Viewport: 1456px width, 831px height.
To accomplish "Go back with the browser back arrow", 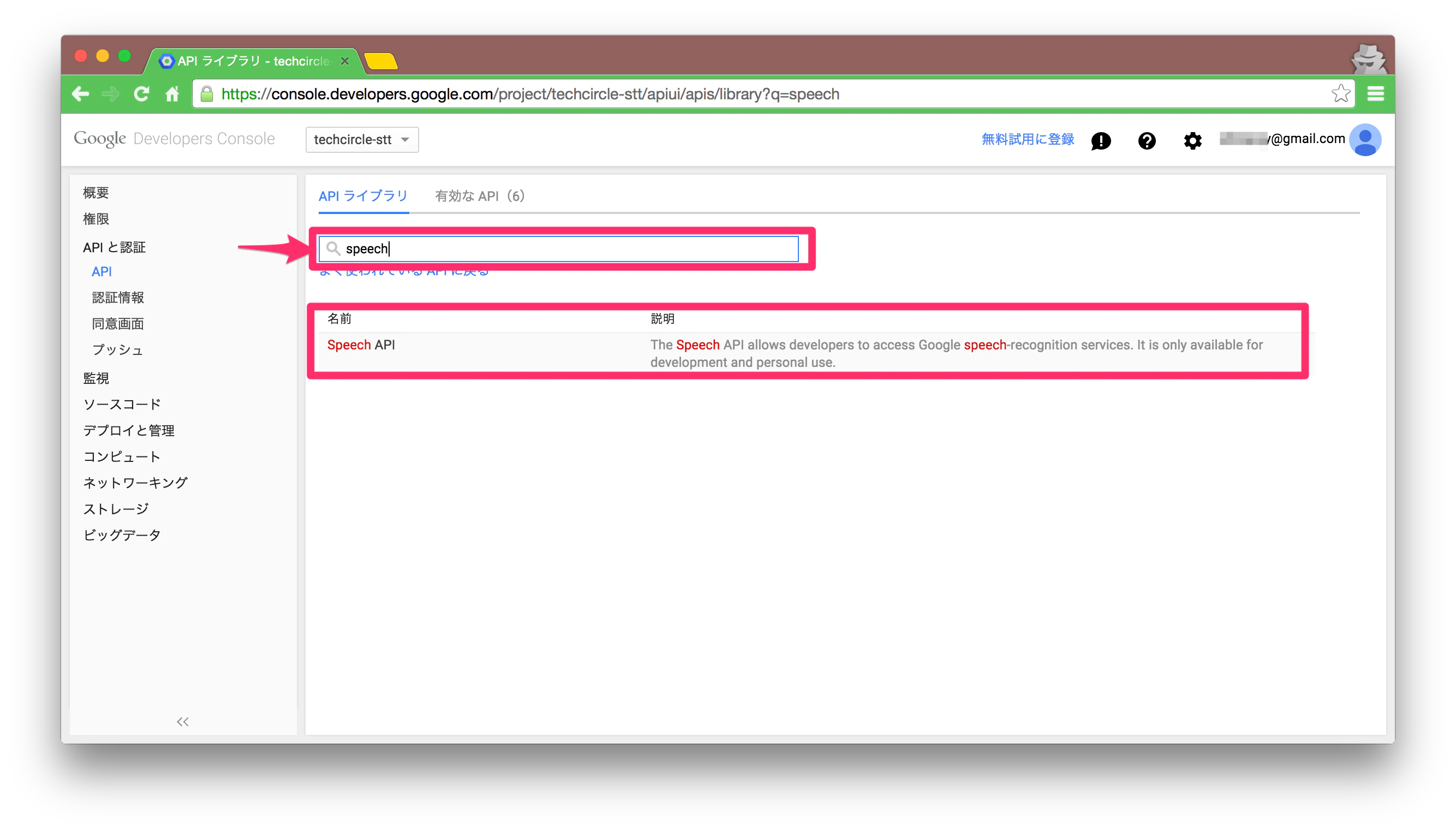I will pyautogui.click(x=80, y=93).
